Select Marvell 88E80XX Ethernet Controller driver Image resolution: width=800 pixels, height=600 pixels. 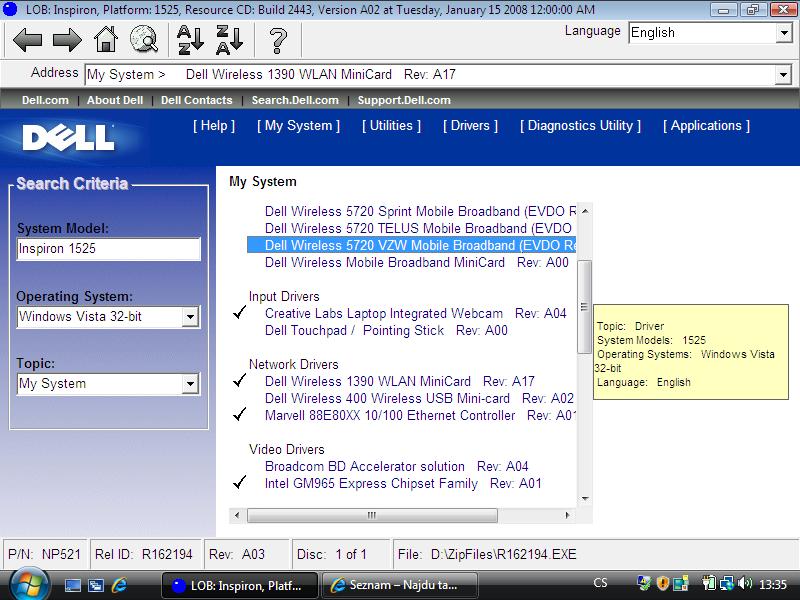(420, 415)
